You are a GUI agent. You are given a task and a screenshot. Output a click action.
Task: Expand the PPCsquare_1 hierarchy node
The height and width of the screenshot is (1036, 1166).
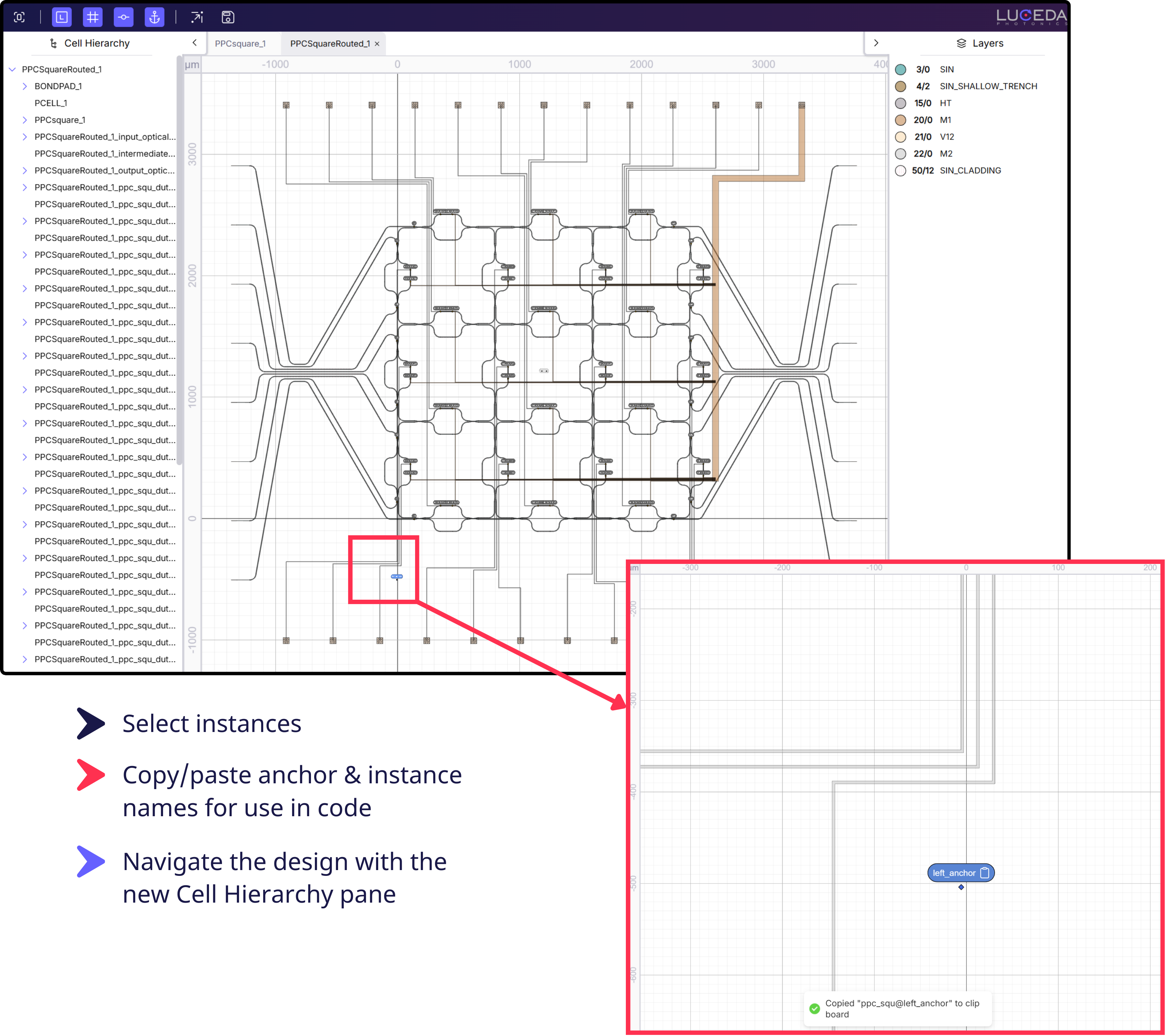25,120
